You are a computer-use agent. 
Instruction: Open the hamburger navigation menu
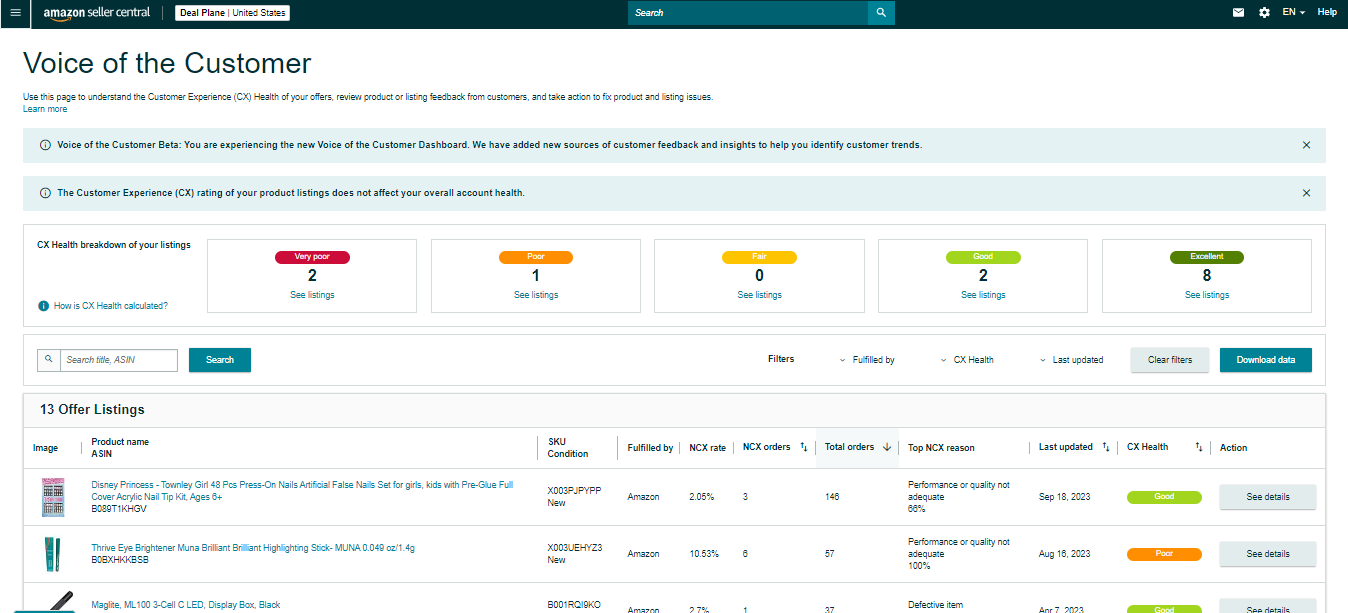point(15,13)
